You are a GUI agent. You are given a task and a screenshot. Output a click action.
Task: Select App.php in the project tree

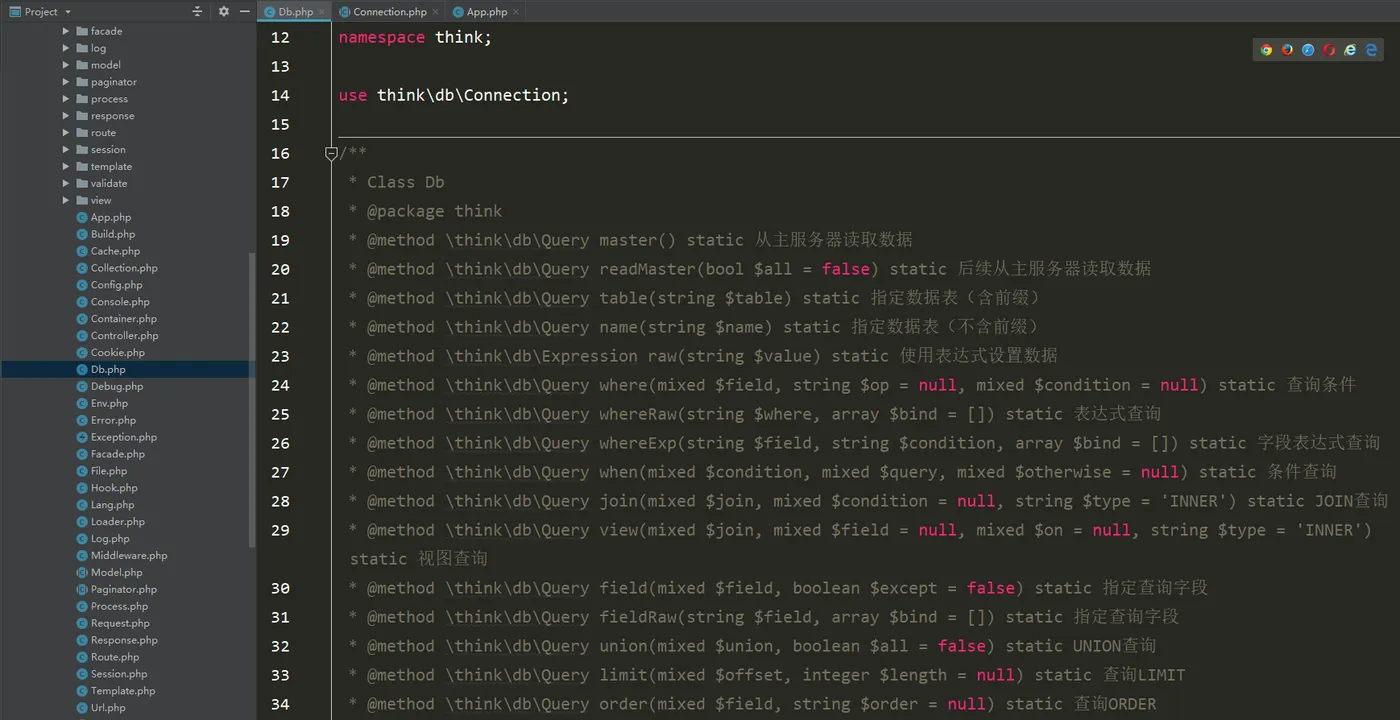[104, 217]
